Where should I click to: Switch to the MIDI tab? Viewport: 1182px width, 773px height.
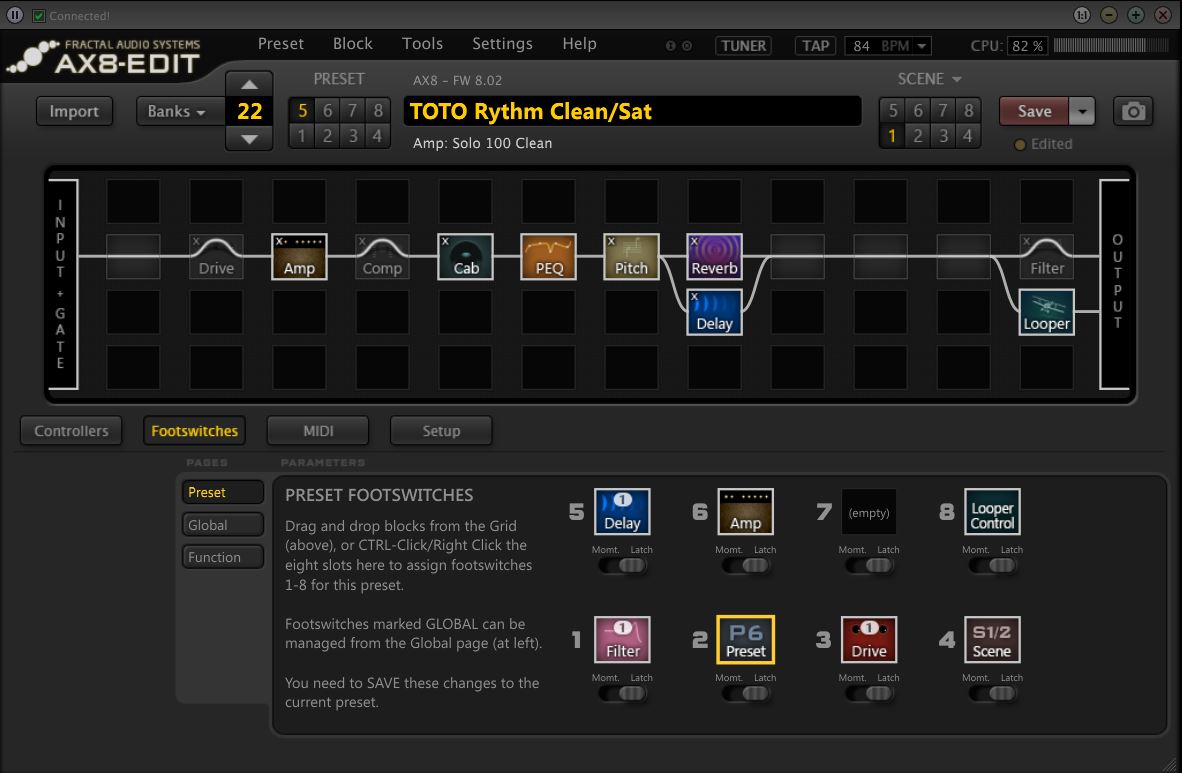pyautogui.click(x=317, y=430)
